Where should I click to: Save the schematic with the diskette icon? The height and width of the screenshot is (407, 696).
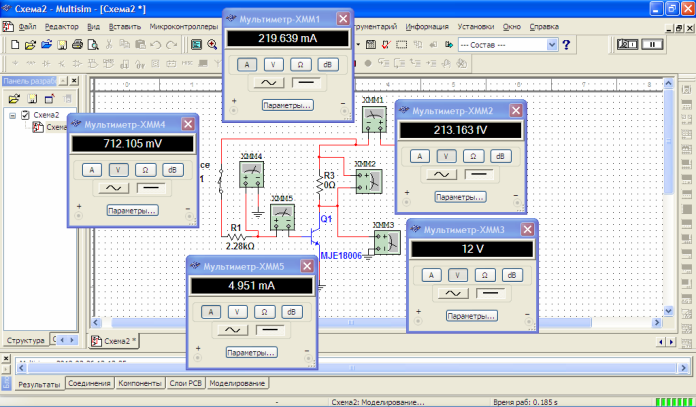62,45
